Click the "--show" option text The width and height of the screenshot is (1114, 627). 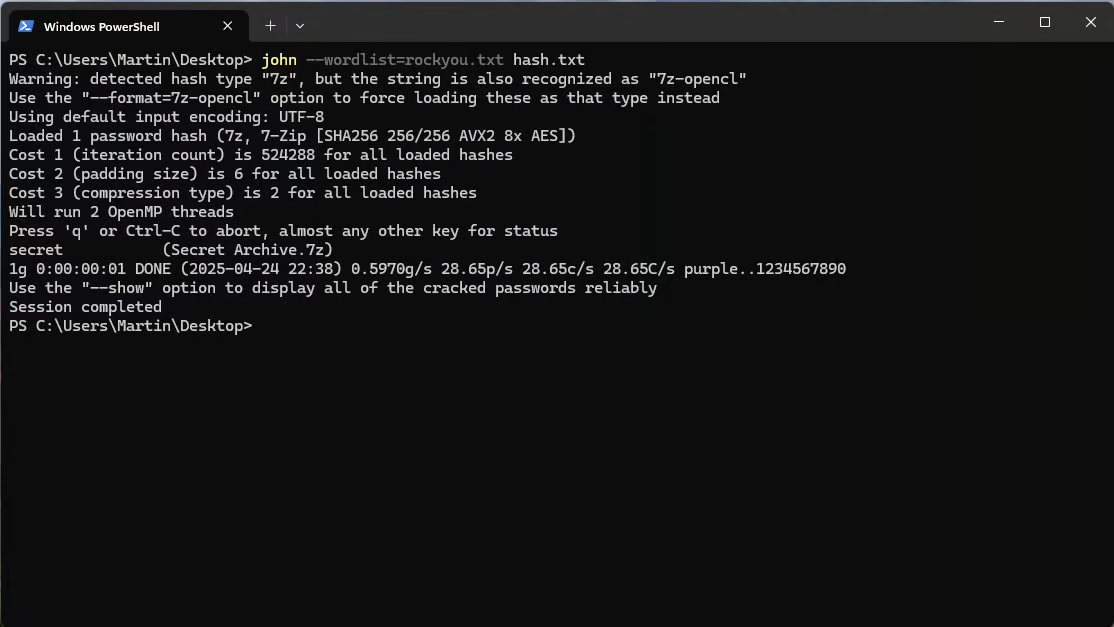click(x=117, y=288)
